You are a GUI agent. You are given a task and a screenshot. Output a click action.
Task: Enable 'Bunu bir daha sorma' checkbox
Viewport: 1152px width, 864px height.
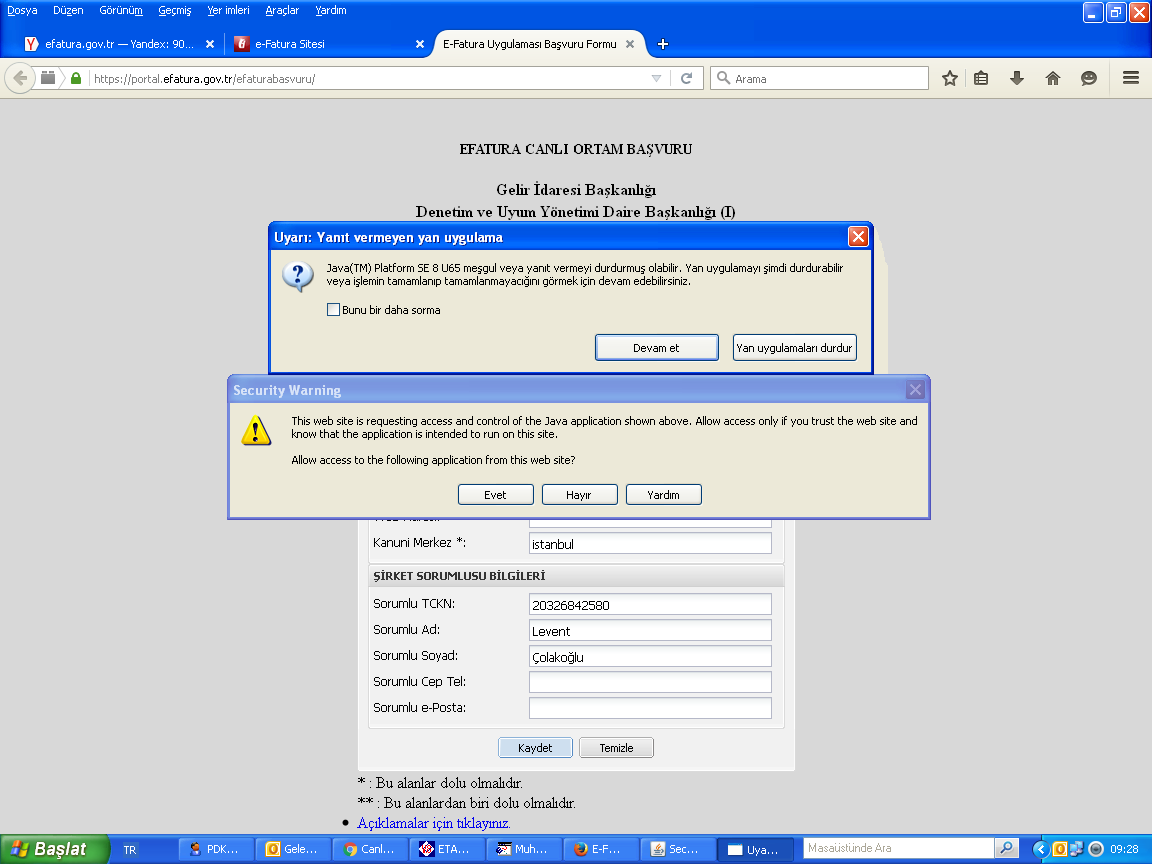point(334,310)
